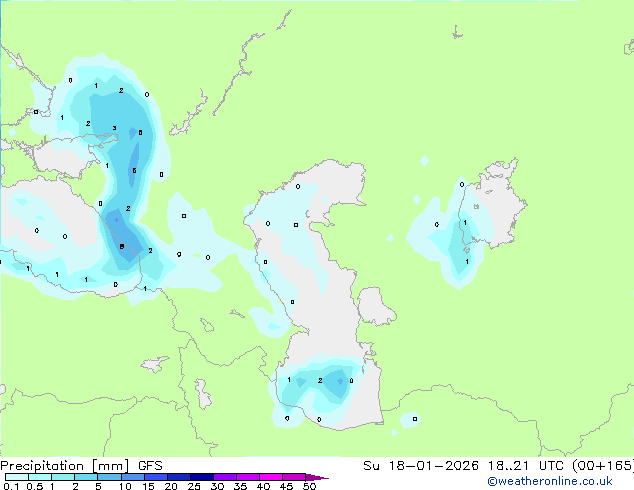
Task: Click the '35' legend scale label
Action: pos(240,486)
